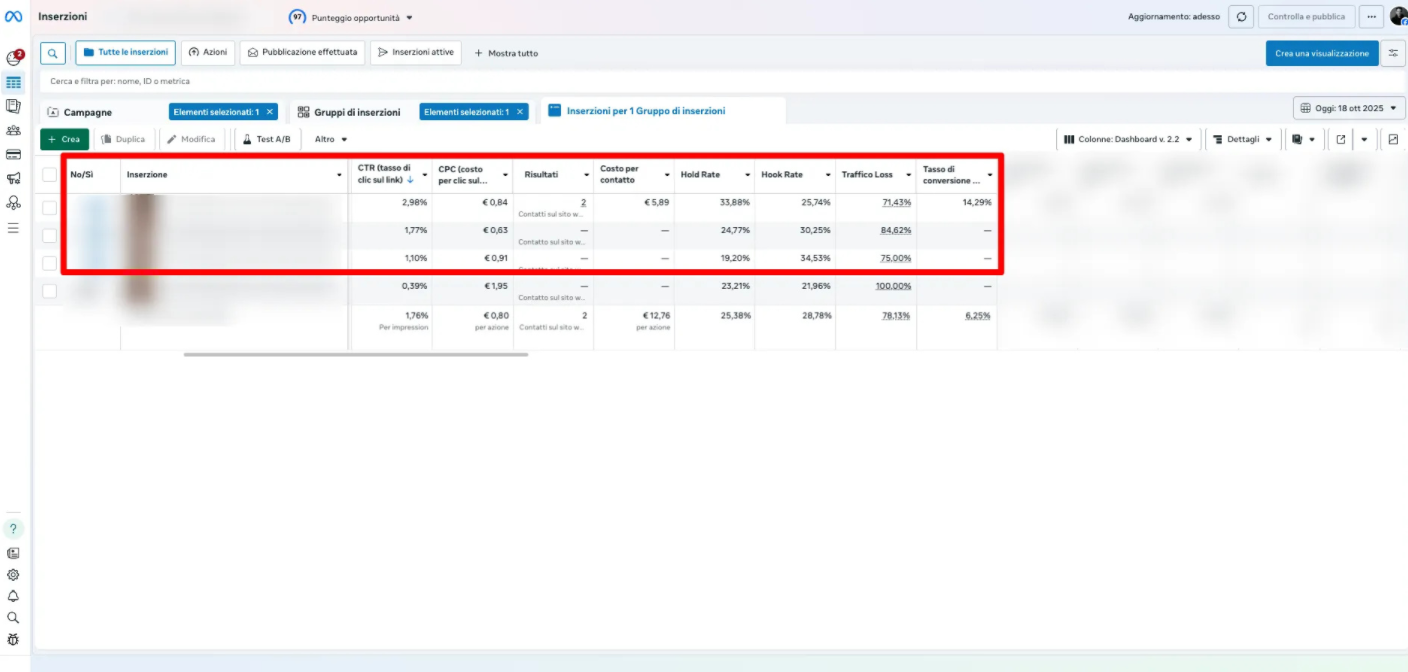Viewport: 1408px width, 672px height.
Task: Open the settings gear icon in sidebar
Action: 13,575
